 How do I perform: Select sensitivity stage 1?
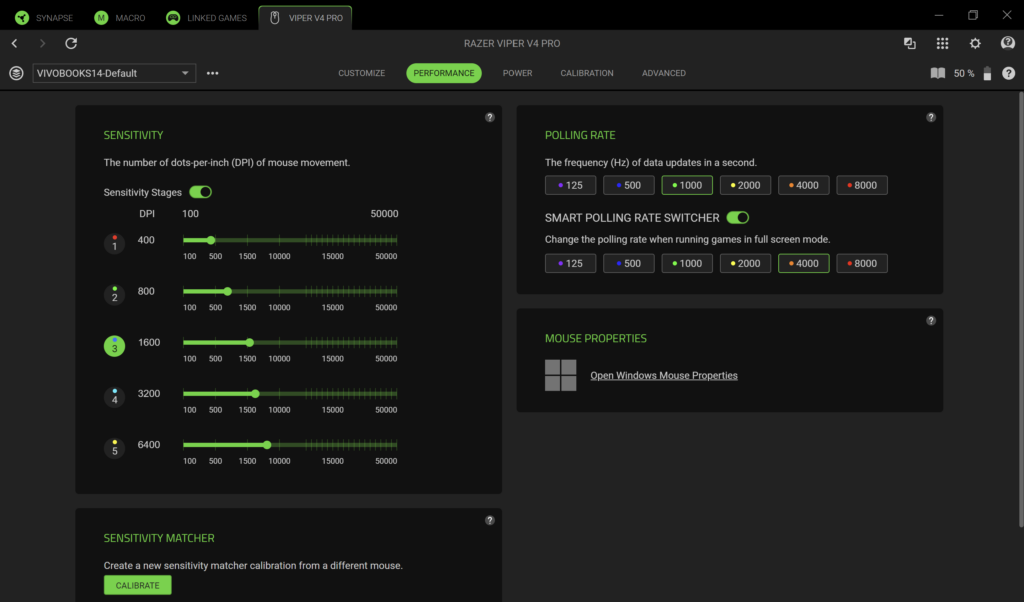click(x=114, y=244)
